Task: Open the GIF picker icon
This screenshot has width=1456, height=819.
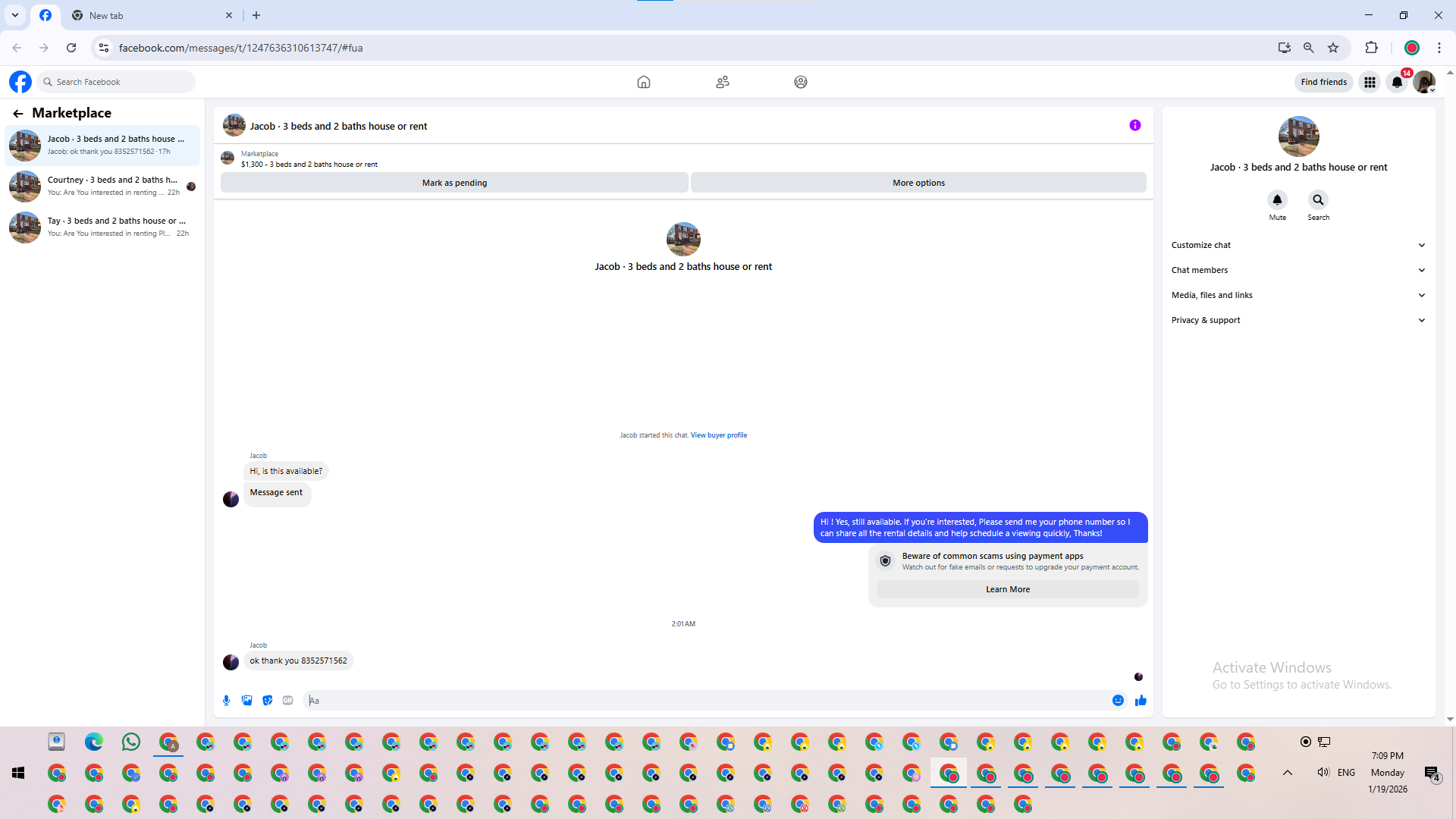Action: (287, 701)
